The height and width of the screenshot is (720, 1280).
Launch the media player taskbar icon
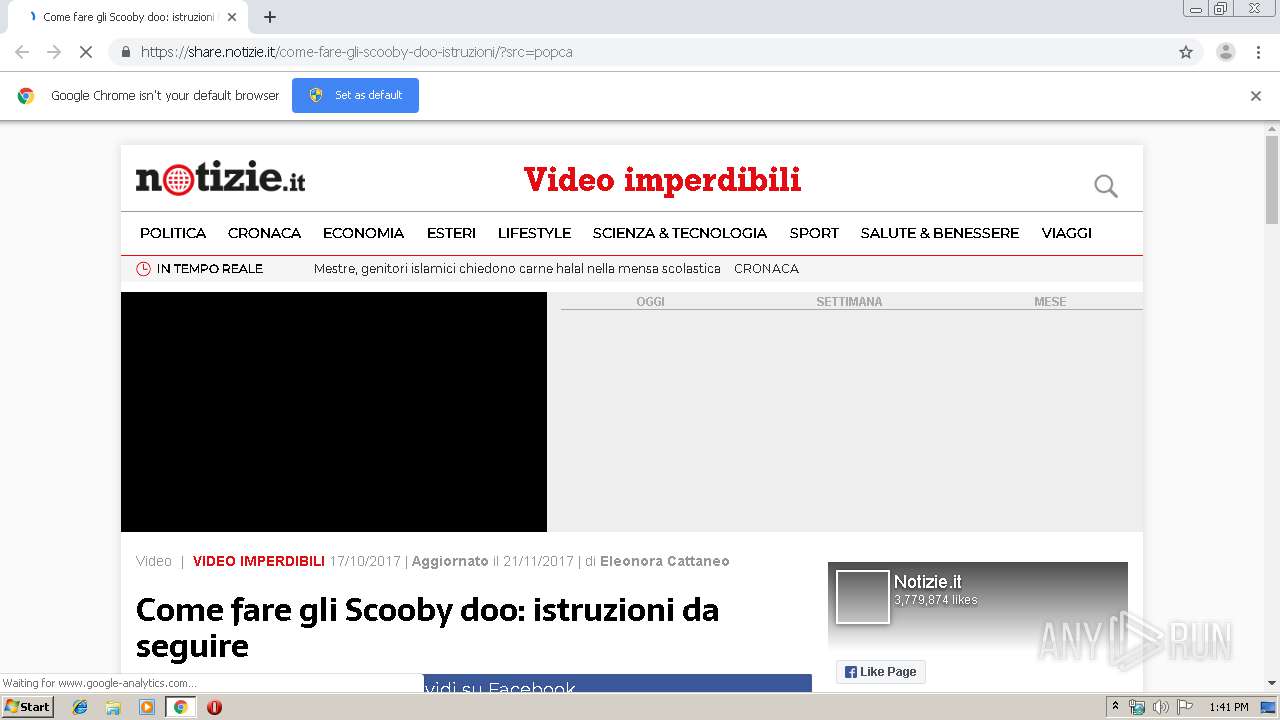(x=147, y=707)
